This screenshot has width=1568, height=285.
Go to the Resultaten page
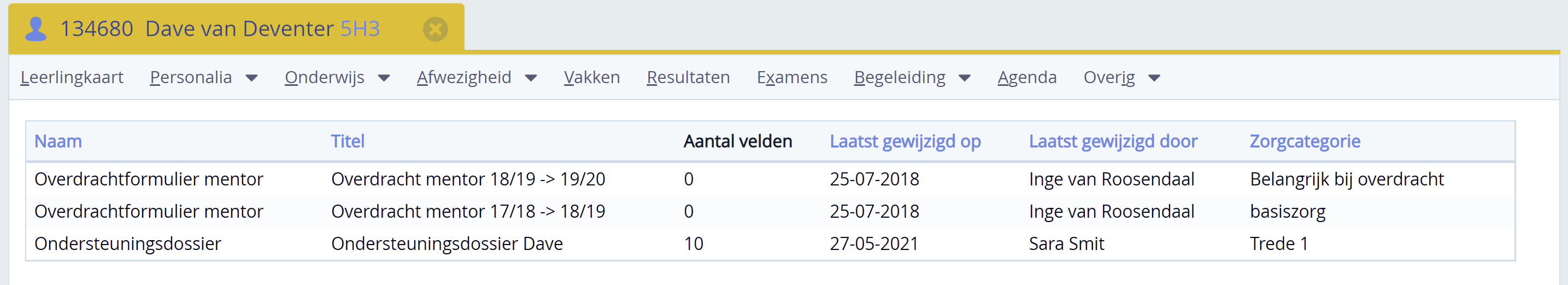pos(688,77)
